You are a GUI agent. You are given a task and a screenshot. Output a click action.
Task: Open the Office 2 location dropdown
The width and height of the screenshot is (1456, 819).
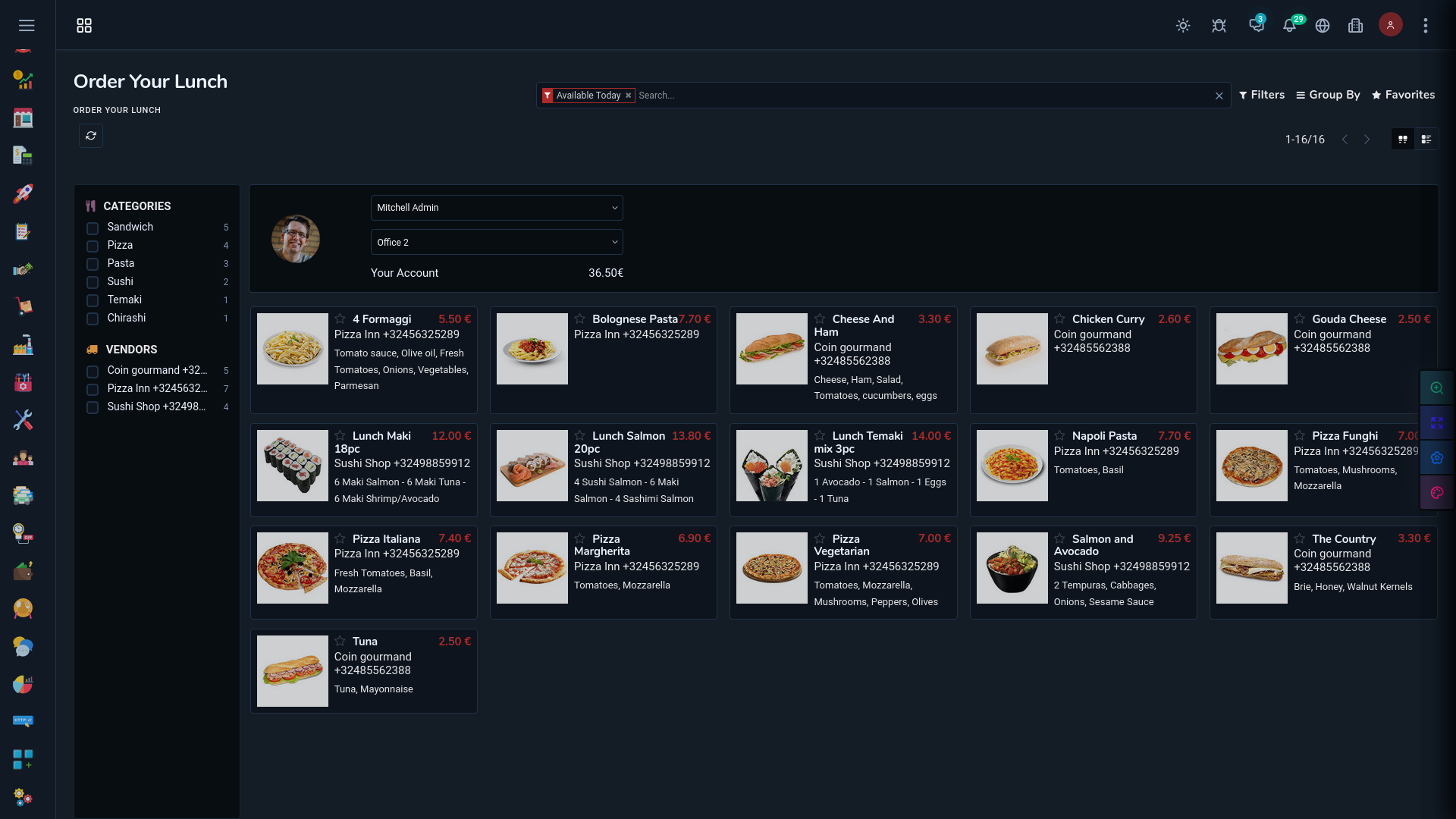(x=497, y=243)
